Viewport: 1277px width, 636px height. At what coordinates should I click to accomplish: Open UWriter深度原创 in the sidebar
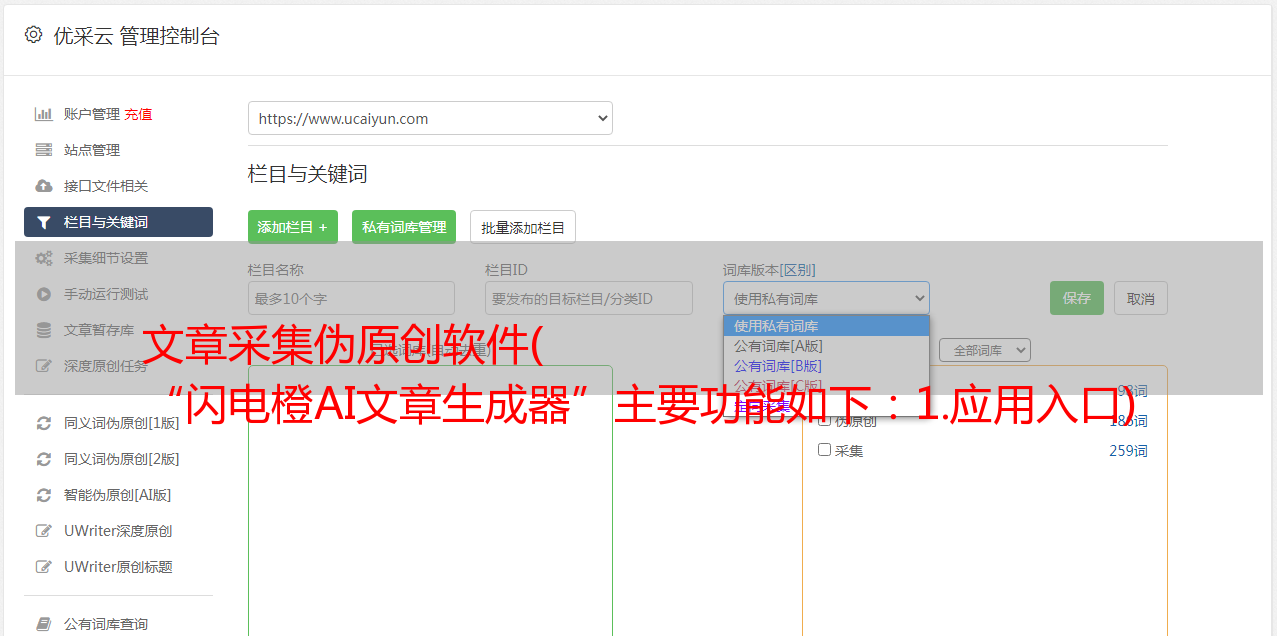(x=118, y=531)
